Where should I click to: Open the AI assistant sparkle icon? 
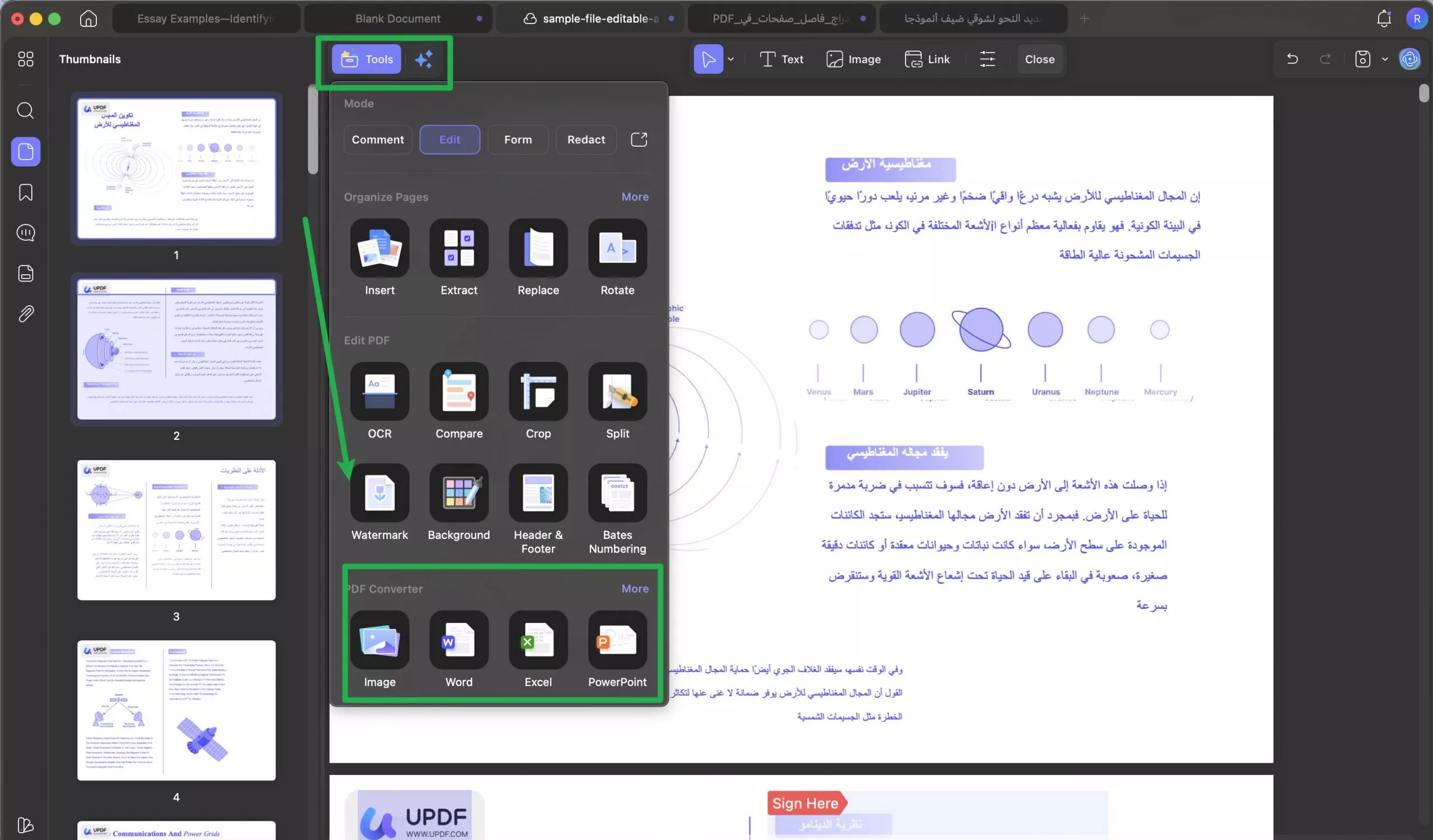[424, 59]
